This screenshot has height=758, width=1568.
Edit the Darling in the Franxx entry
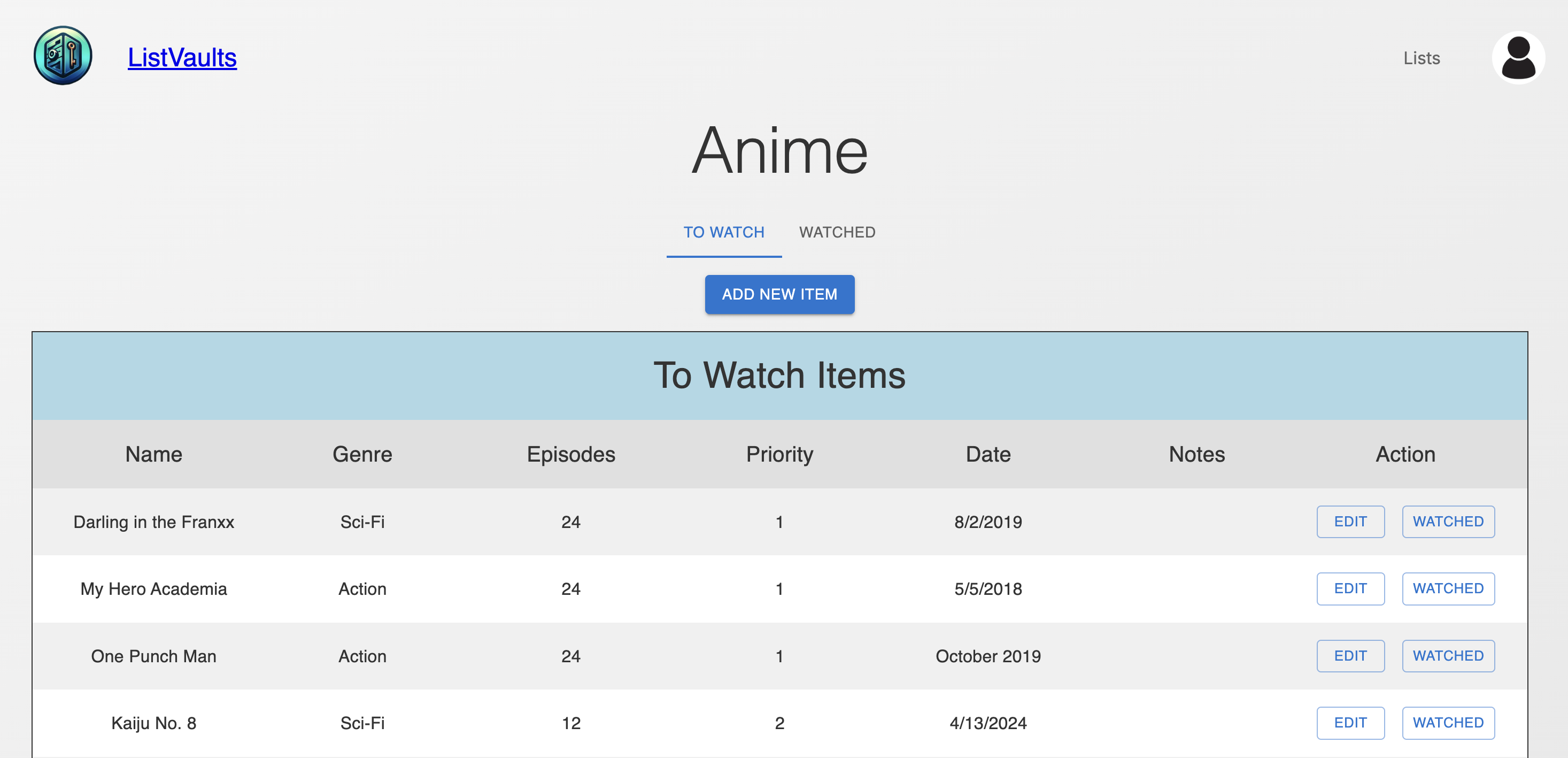click(1349, 522)
